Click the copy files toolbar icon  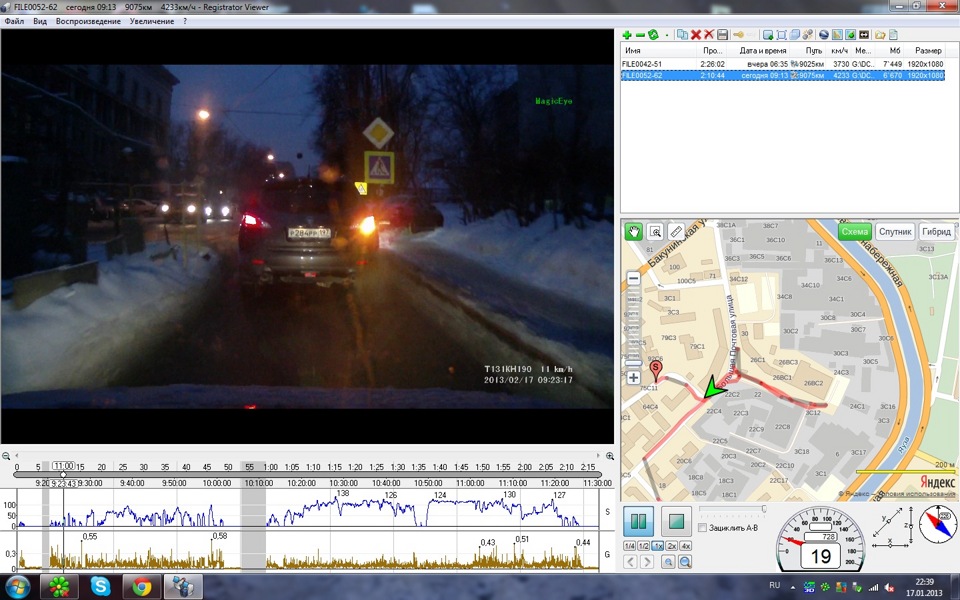coord(682,35)
